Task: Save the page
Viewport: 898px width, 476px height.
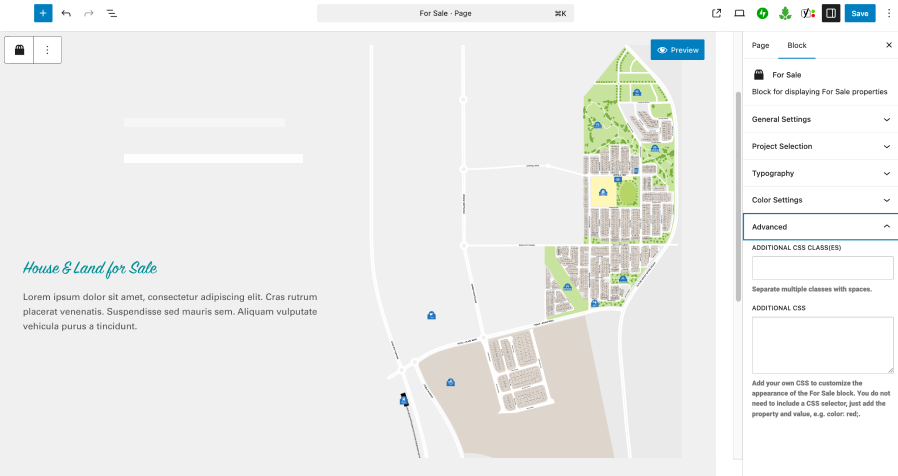Action: tap(860, 13)
